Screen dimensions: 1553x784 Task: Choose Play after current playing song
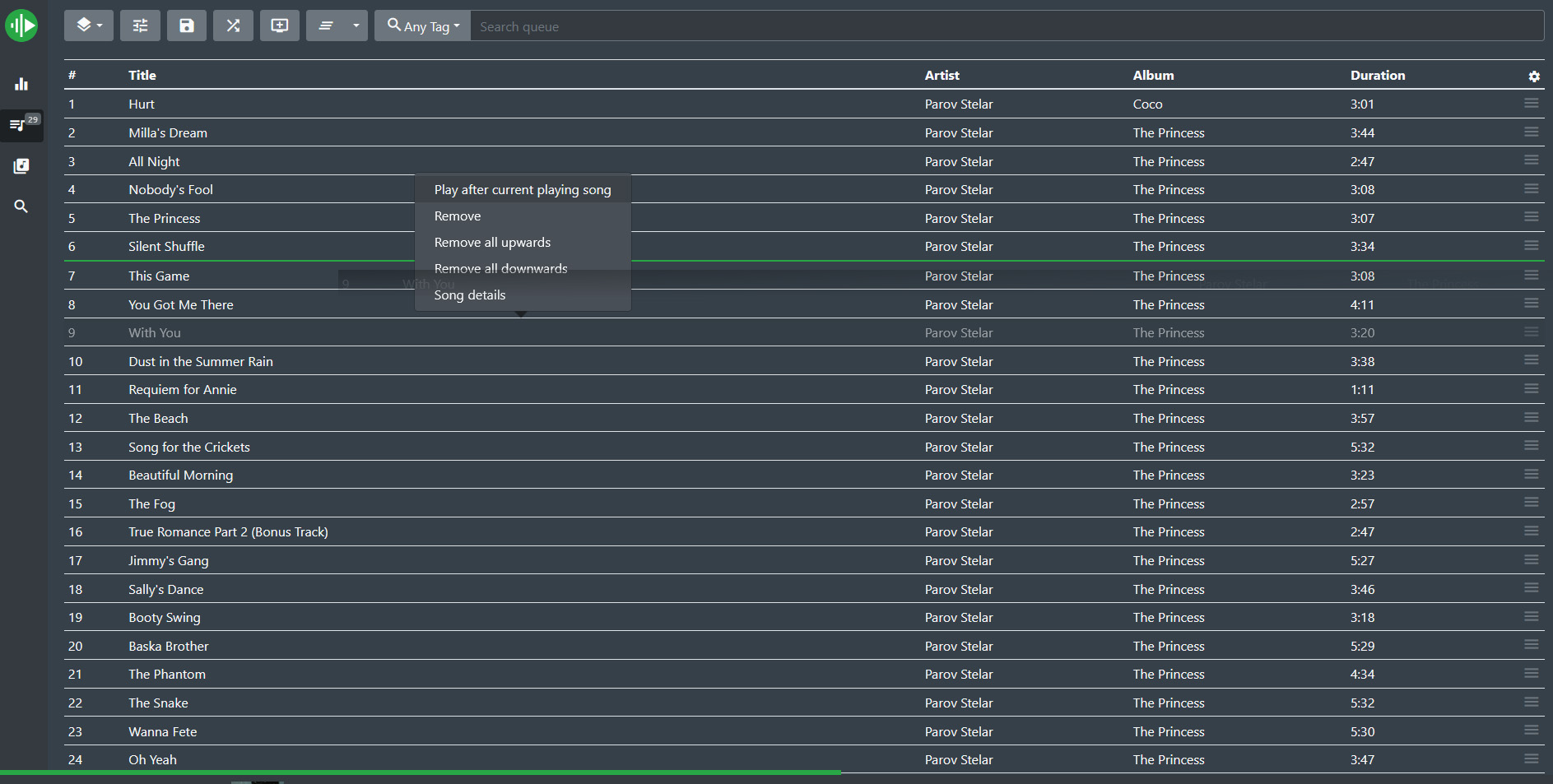(523, 190)
